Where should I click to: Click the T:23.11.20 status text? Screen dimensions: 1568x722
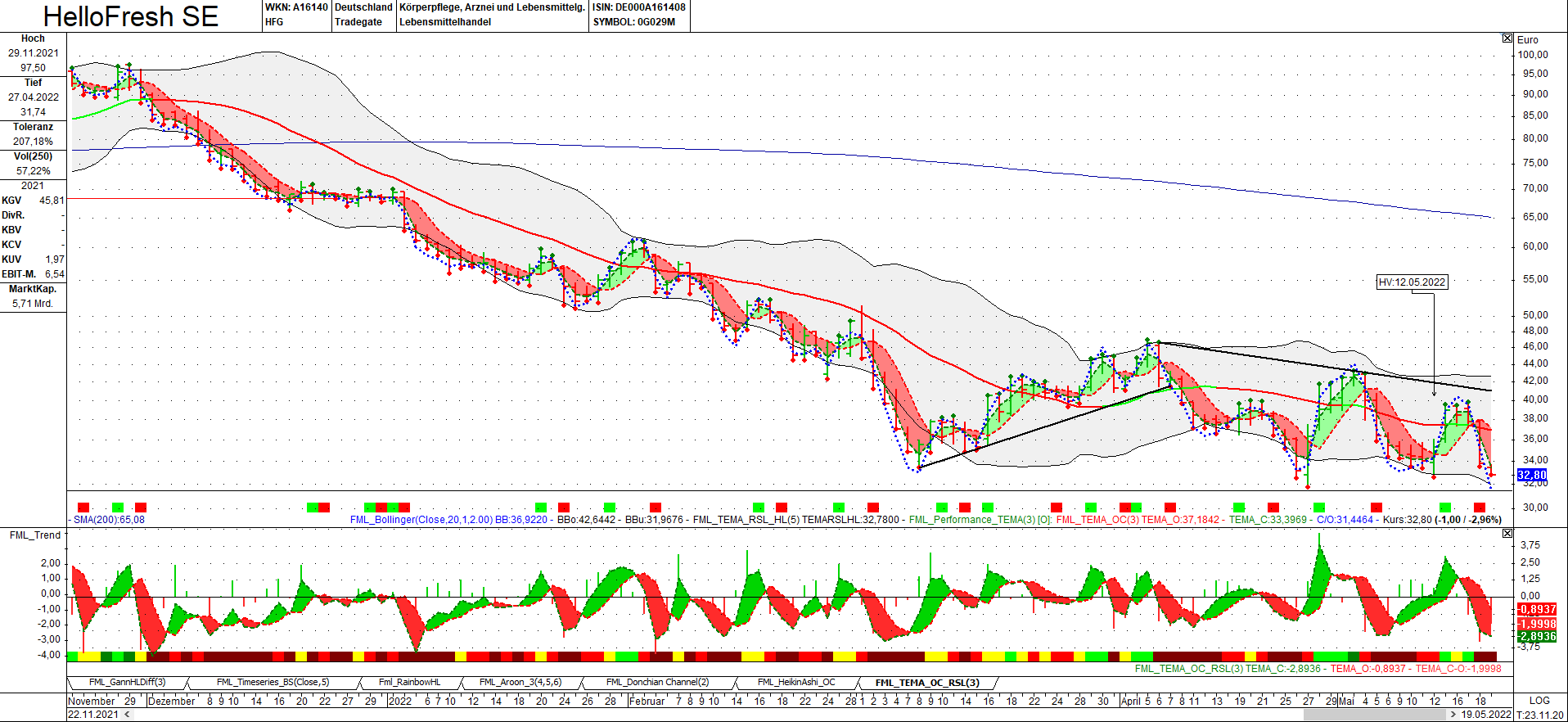1539,715
